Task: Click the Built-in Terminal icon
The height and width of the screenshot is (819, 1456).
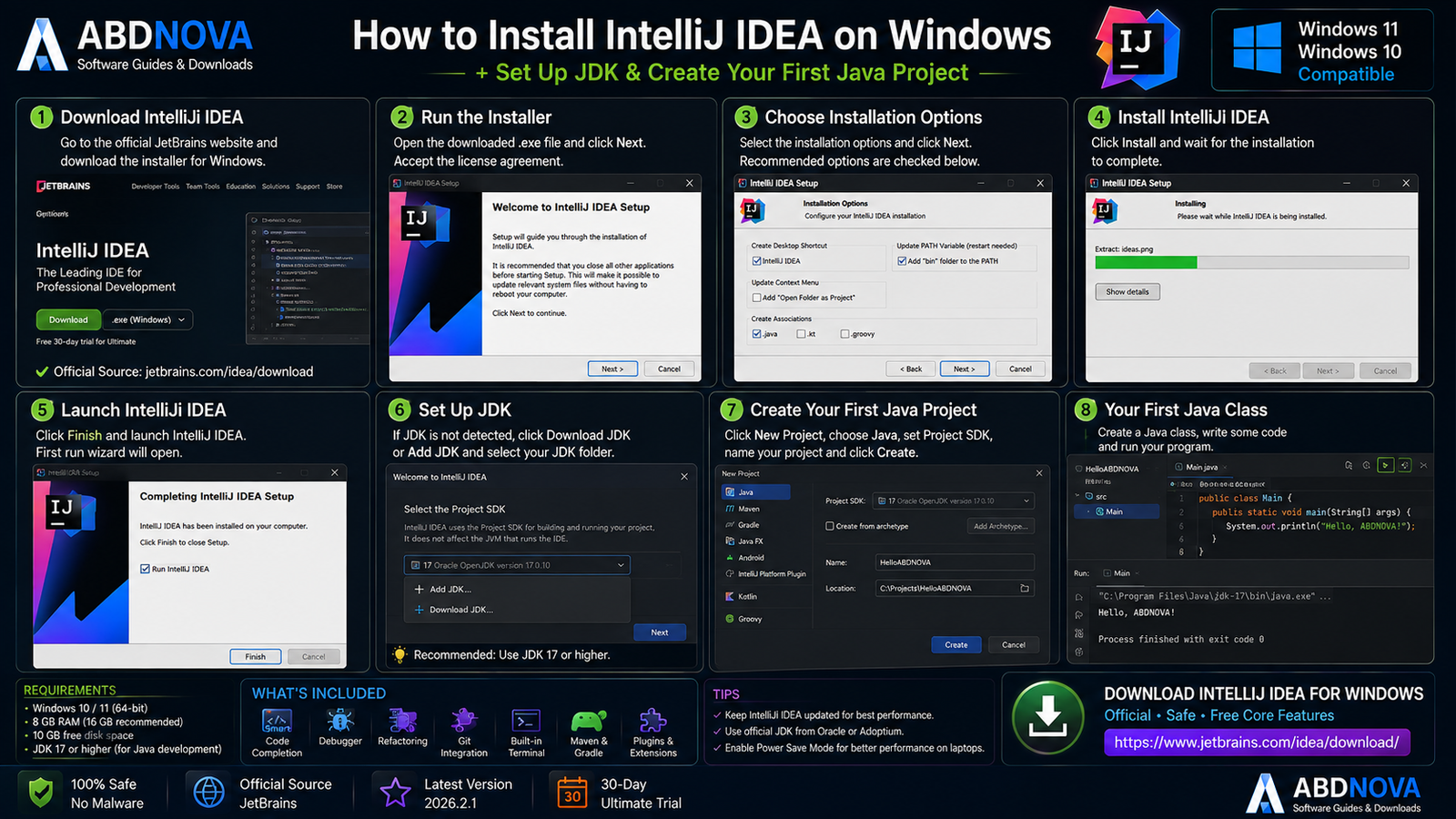Action: pyautogui.click(x=526, y=721)
